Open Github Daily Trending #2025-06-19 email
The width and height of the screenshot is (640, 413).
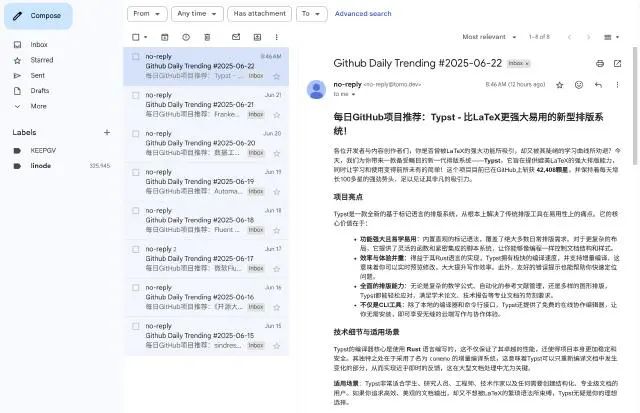point(206,182)
